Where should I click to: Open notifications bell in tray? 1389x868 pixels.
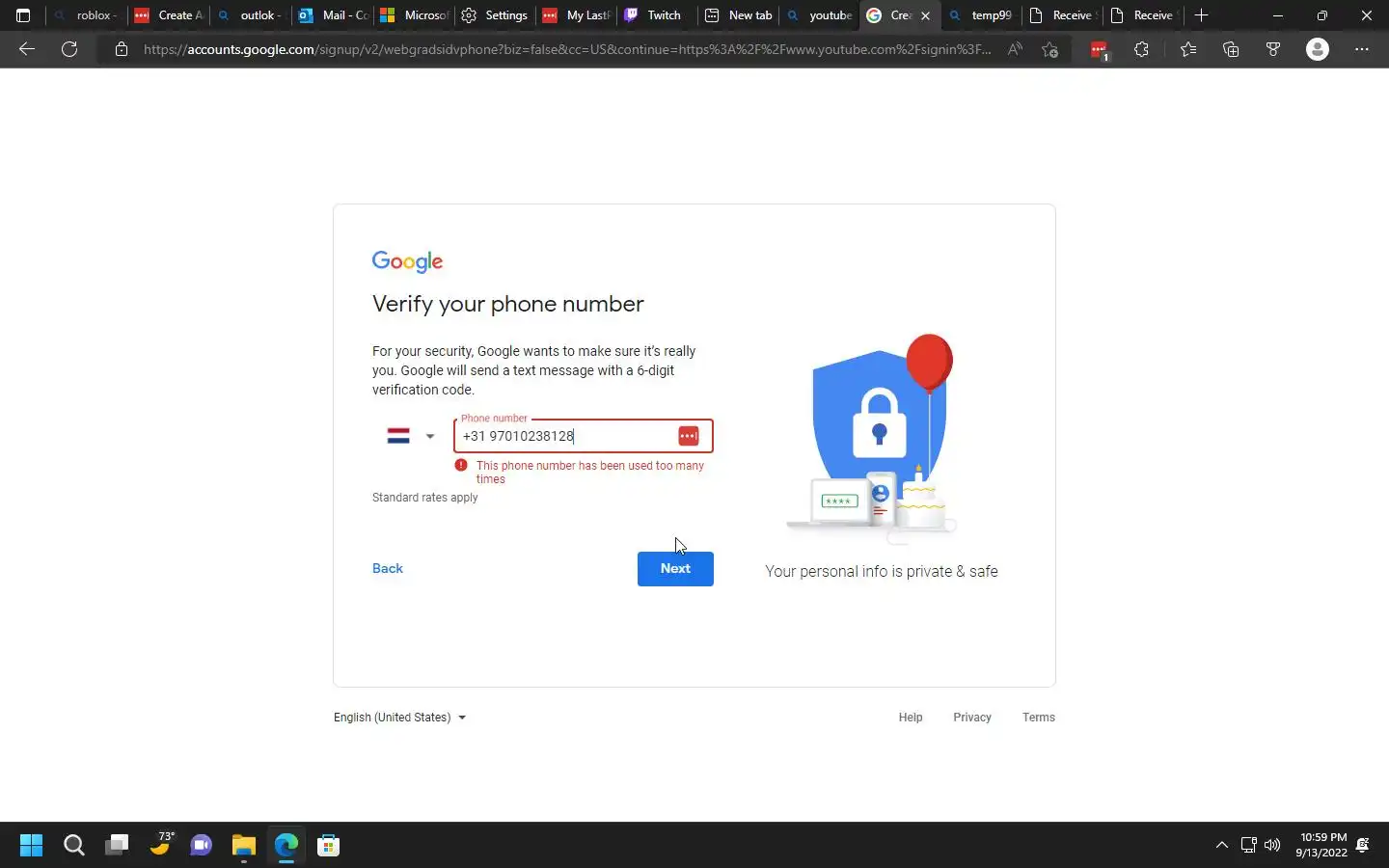[x=1363, y=846]
